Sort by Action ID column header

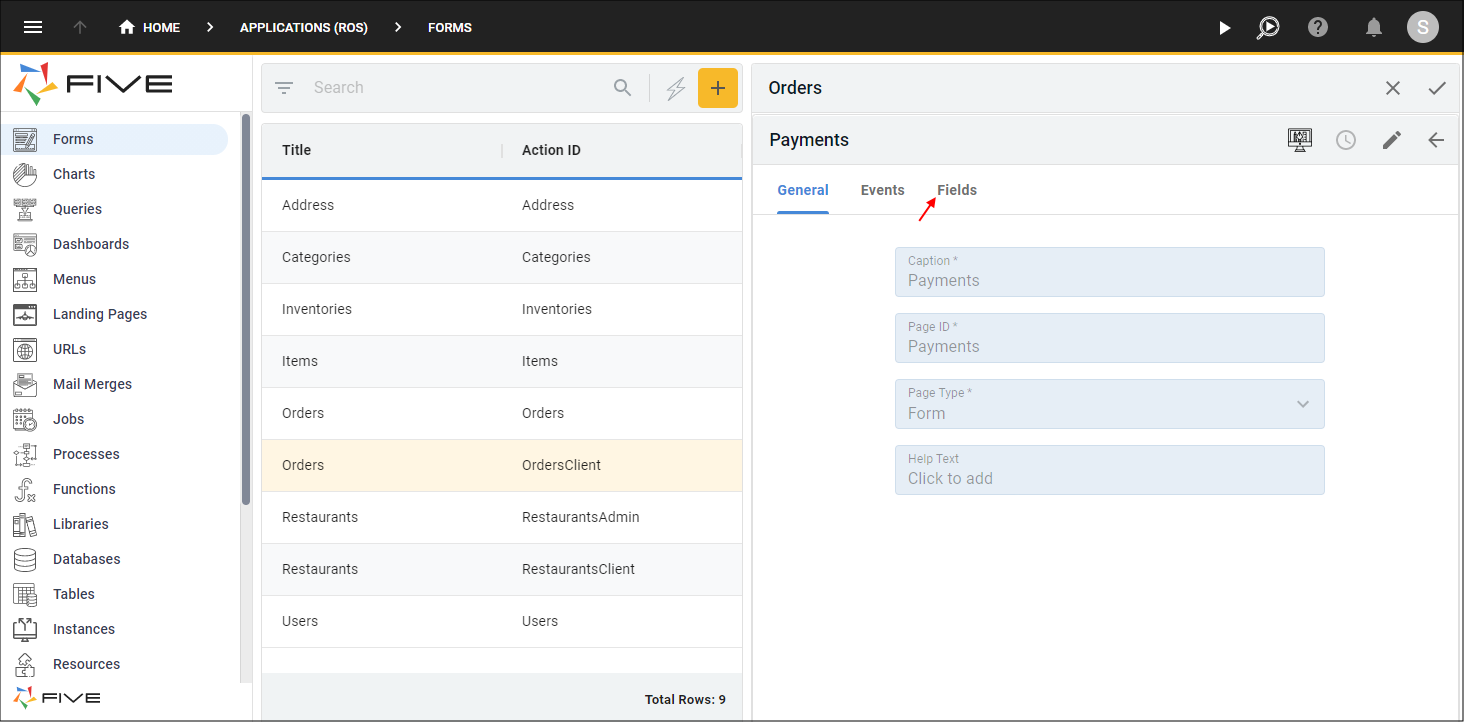(551, 150)
